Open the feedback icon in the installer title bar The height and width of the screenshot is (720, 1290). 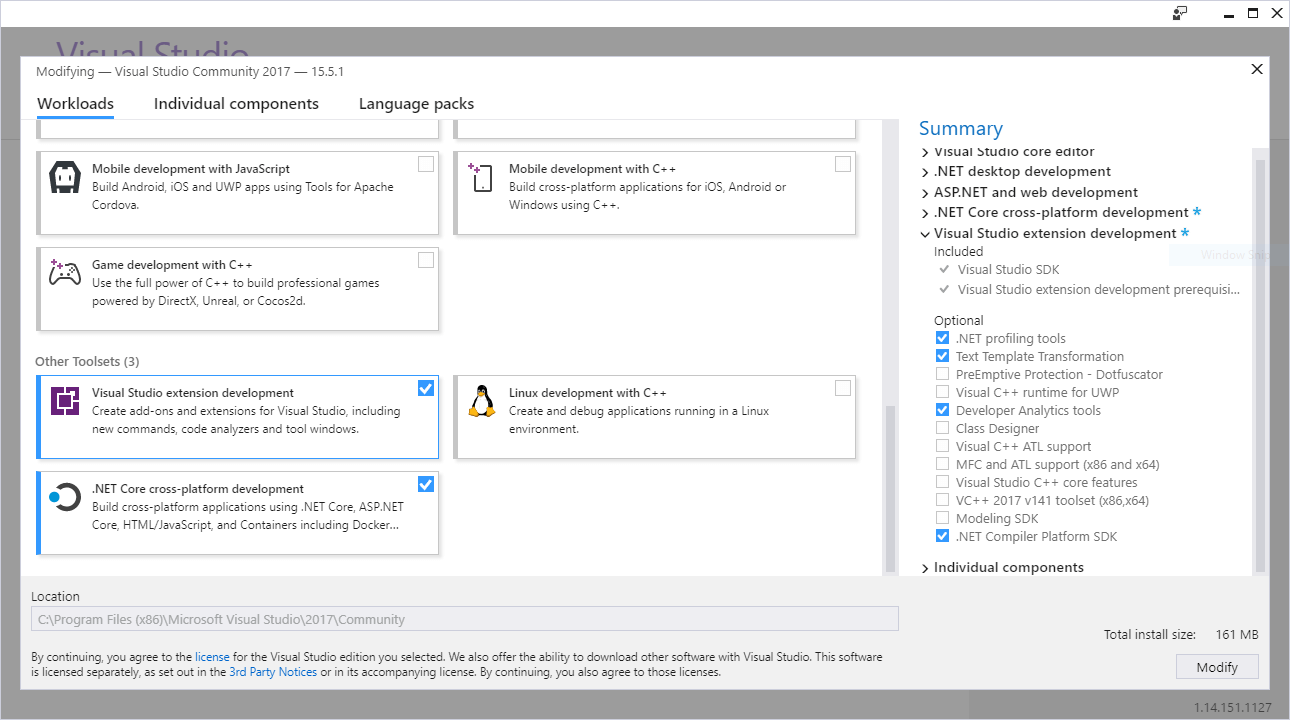tap(1180, 13)
